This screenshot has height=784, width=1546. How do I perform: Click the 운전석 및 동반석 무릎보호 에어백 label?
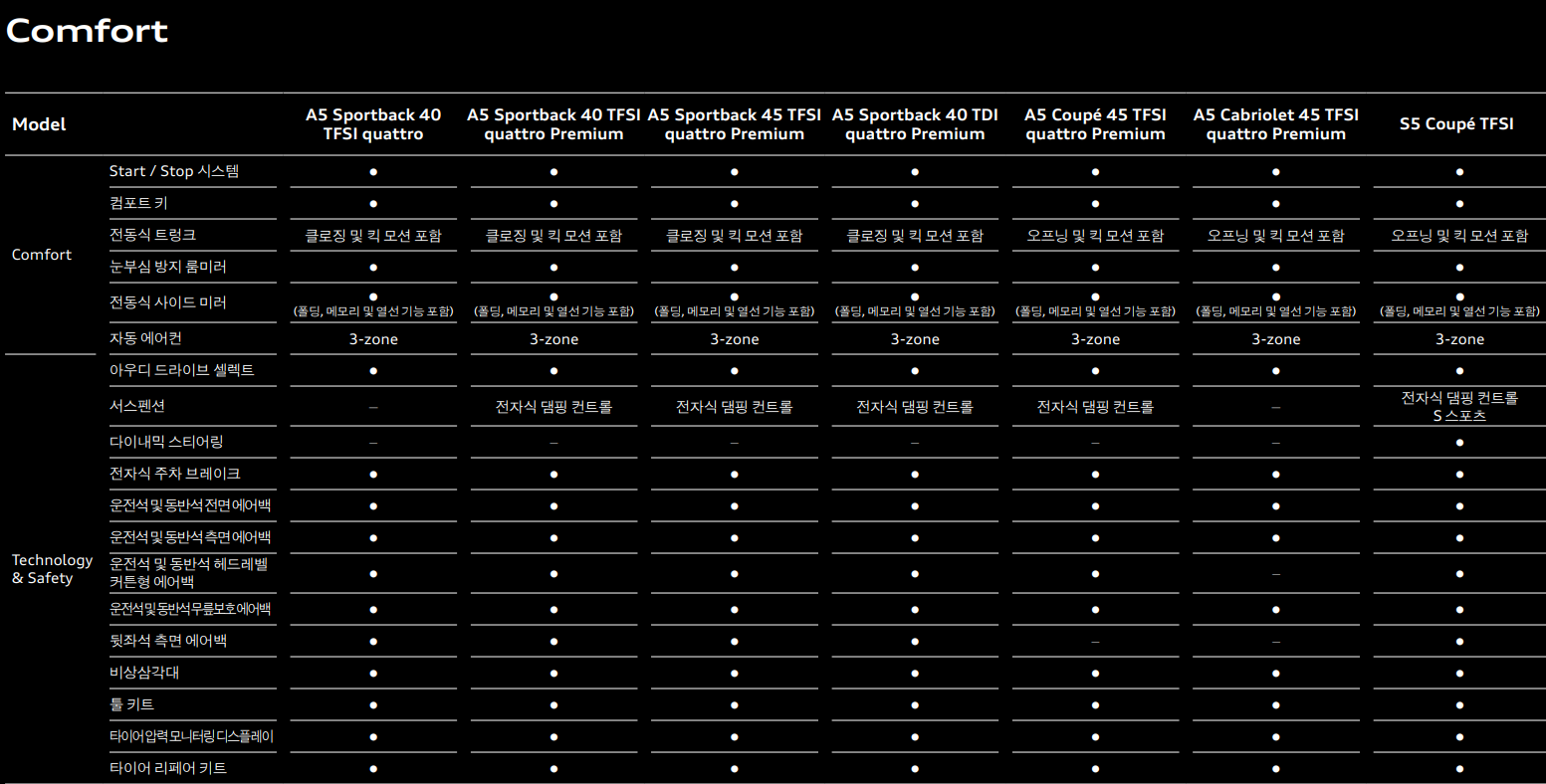[x=190, y=609]
